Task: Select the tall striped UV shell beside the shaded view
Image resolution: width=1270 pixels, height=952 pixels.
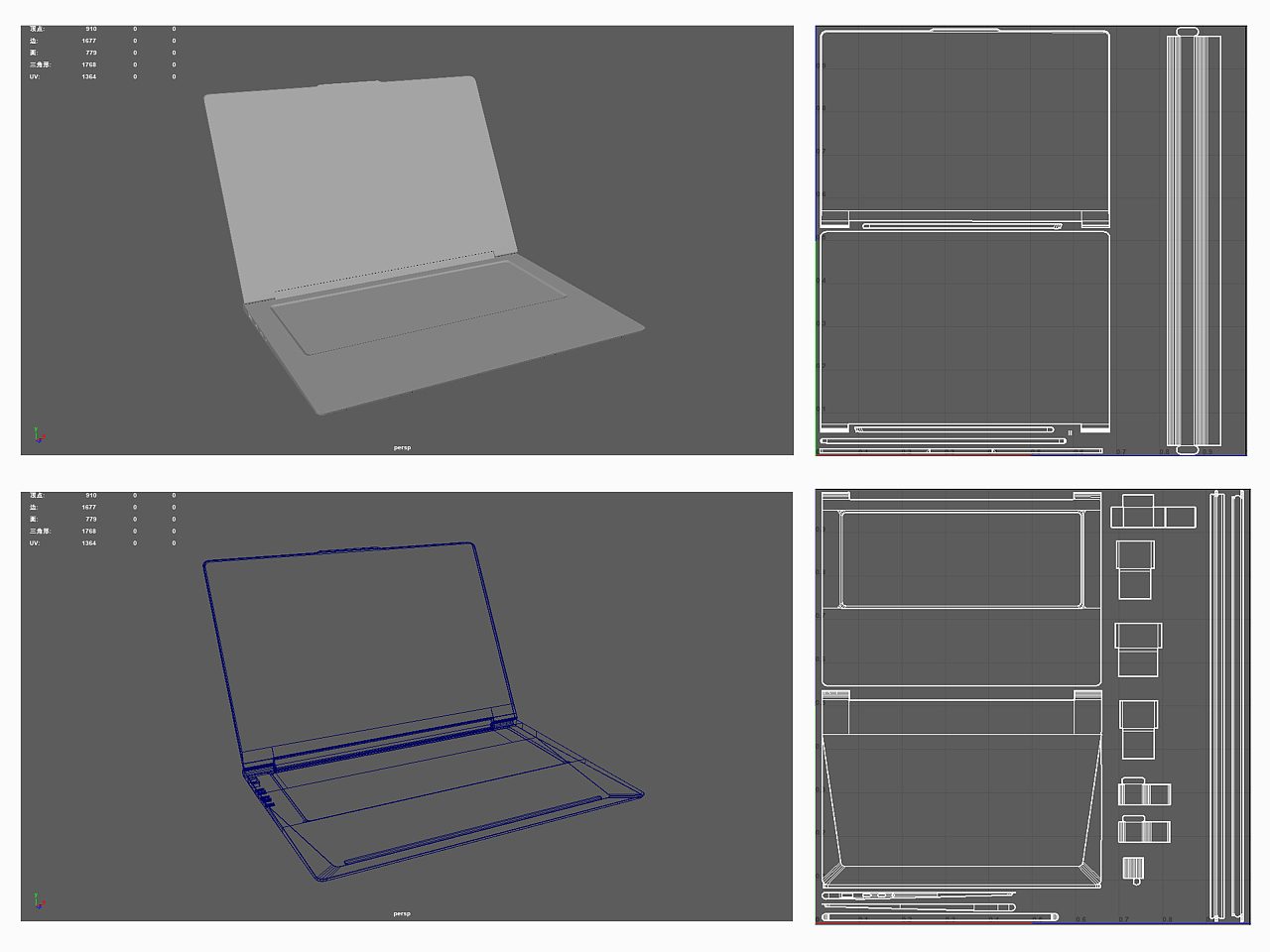Action: tap(1194, 241)
